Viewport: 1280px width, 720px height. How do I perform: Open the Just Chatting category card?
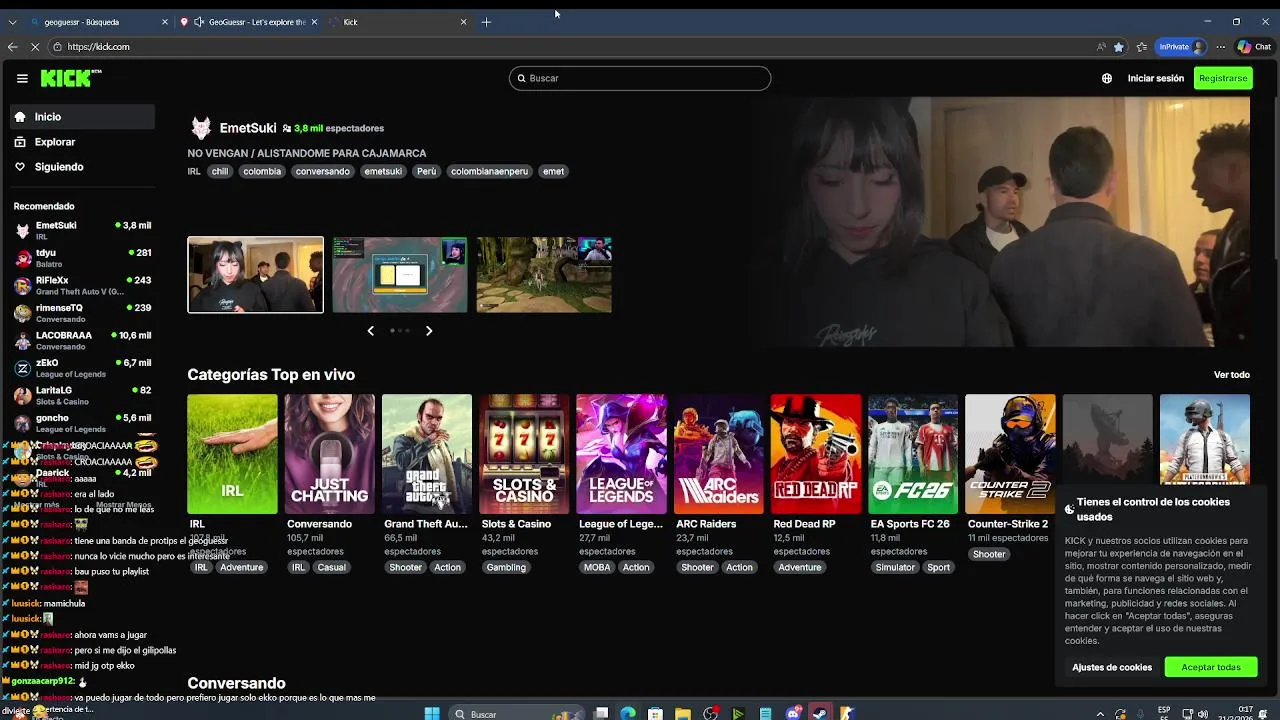(x=329, y=454)
